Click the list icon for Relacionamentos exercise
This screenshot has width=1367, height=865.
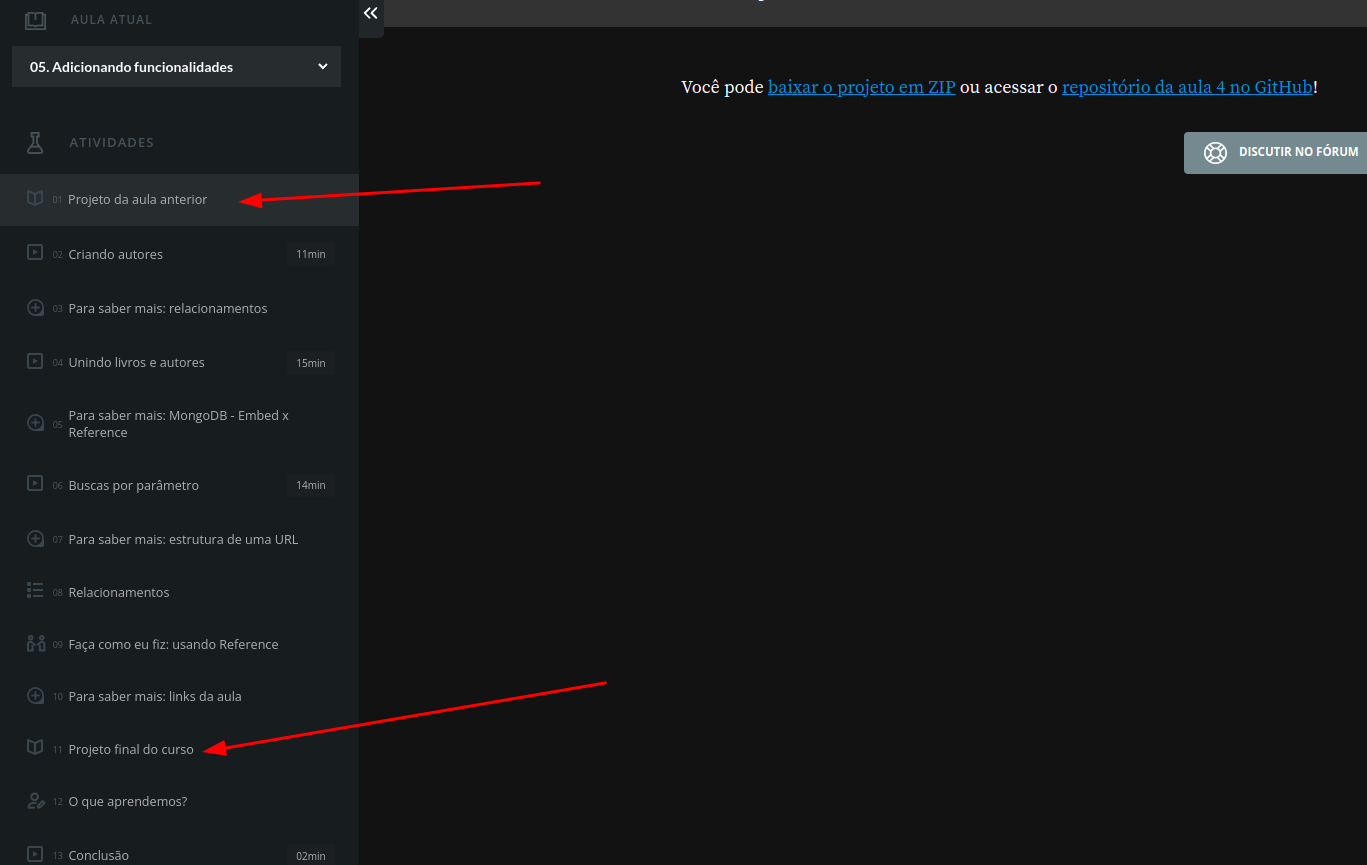pyautogui.click(x=35, y=590)
